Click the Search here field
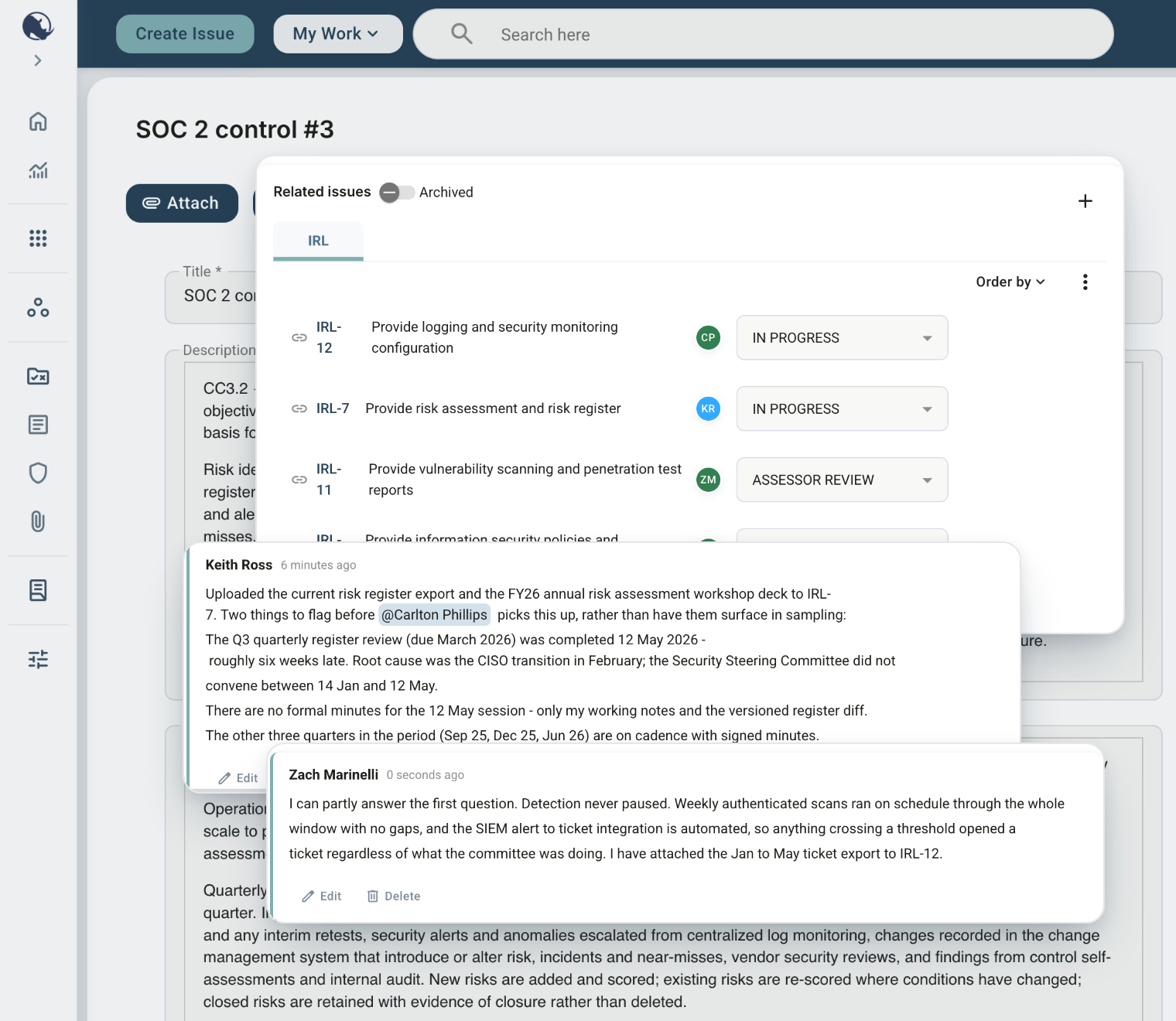 (x=764, y=34)
